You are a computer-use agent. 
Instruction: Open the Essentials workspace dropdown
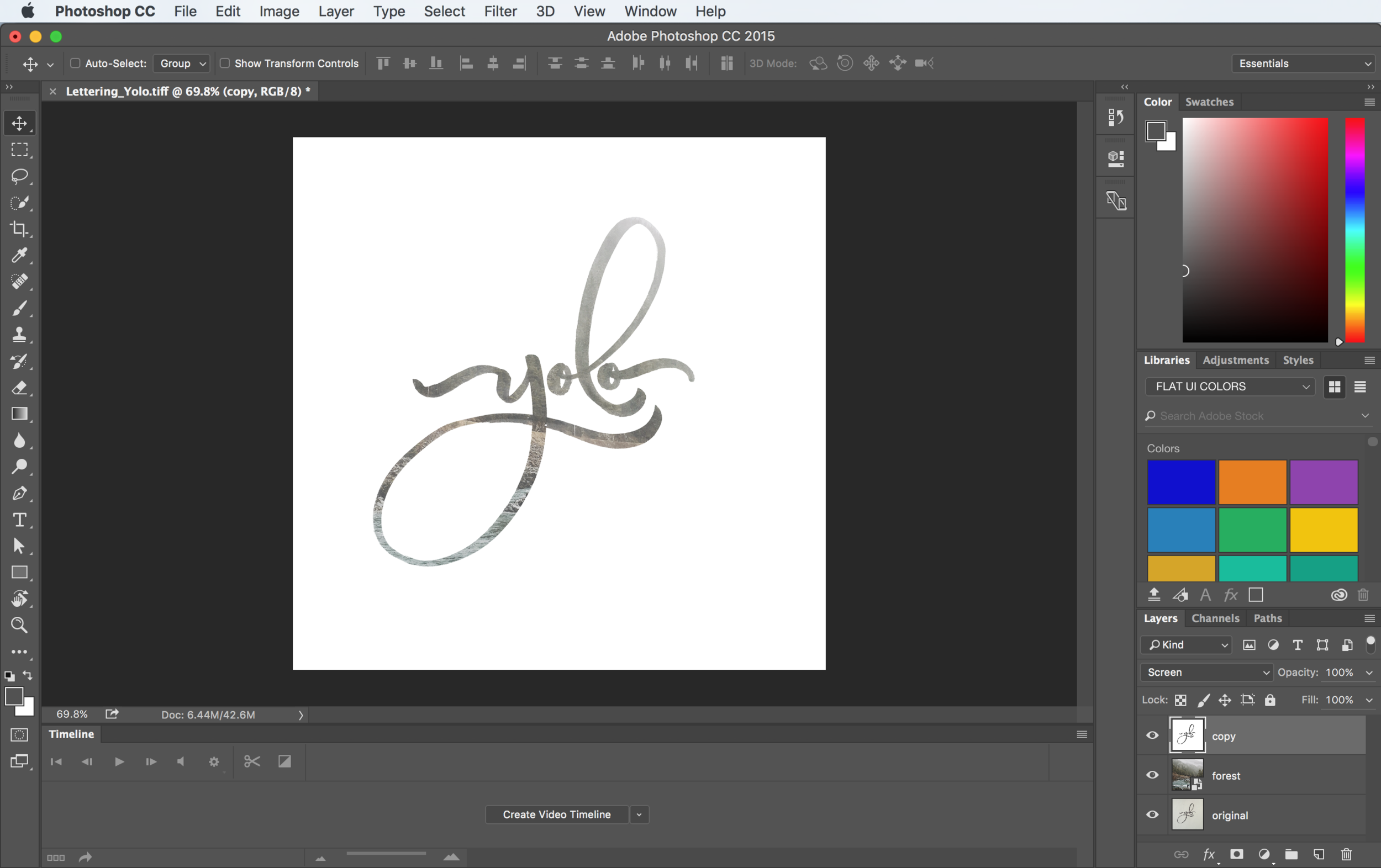(x=1303, y=63)
